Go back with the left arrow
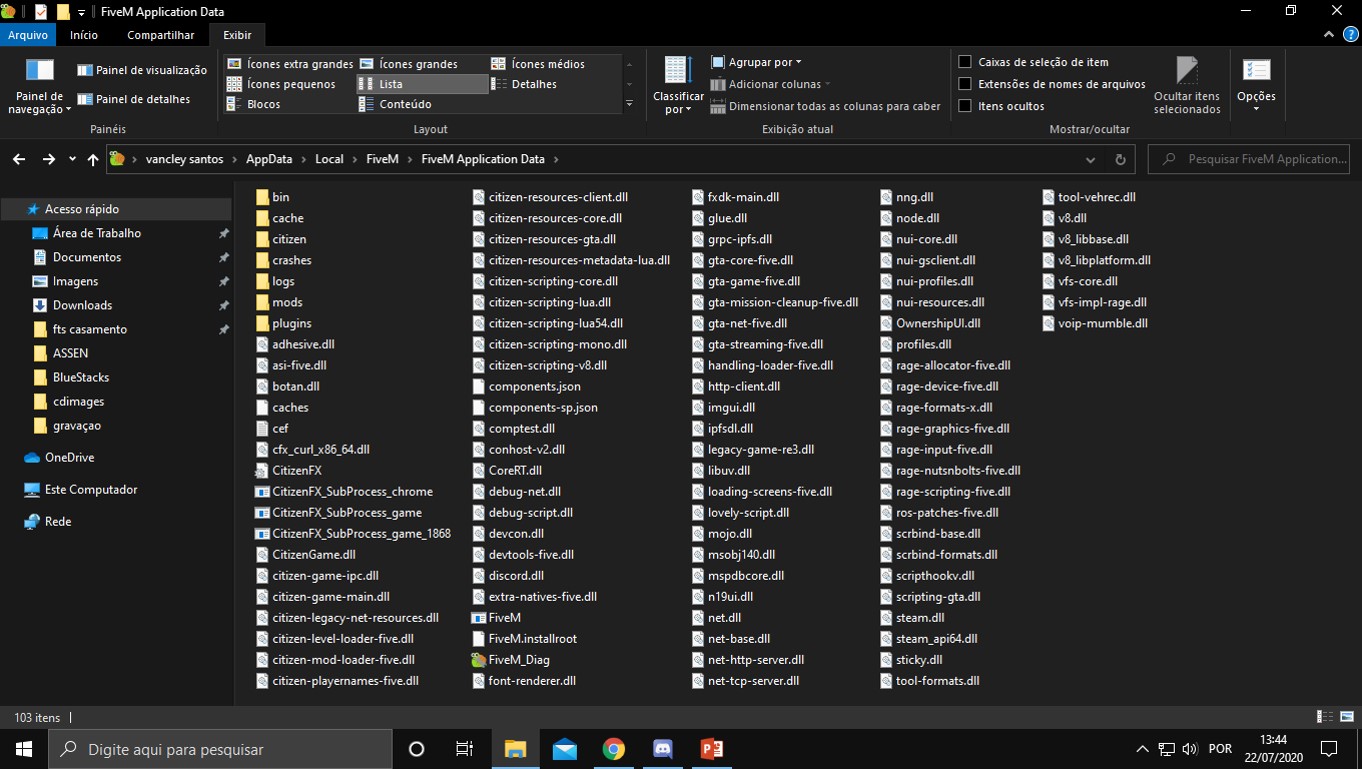 pos(18,159)
